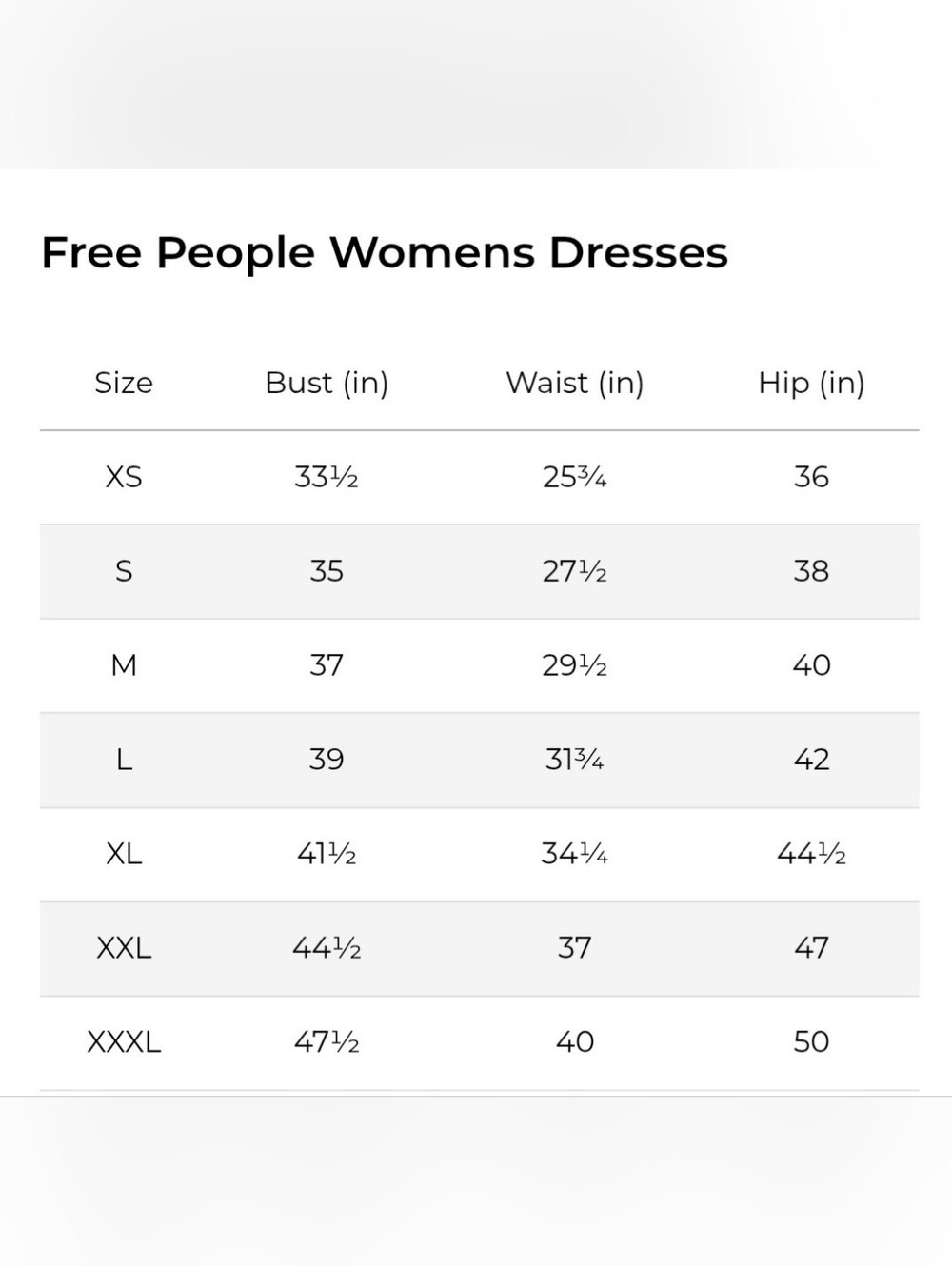Select the L size row label
952x1266 pixels.
[124, 760]
